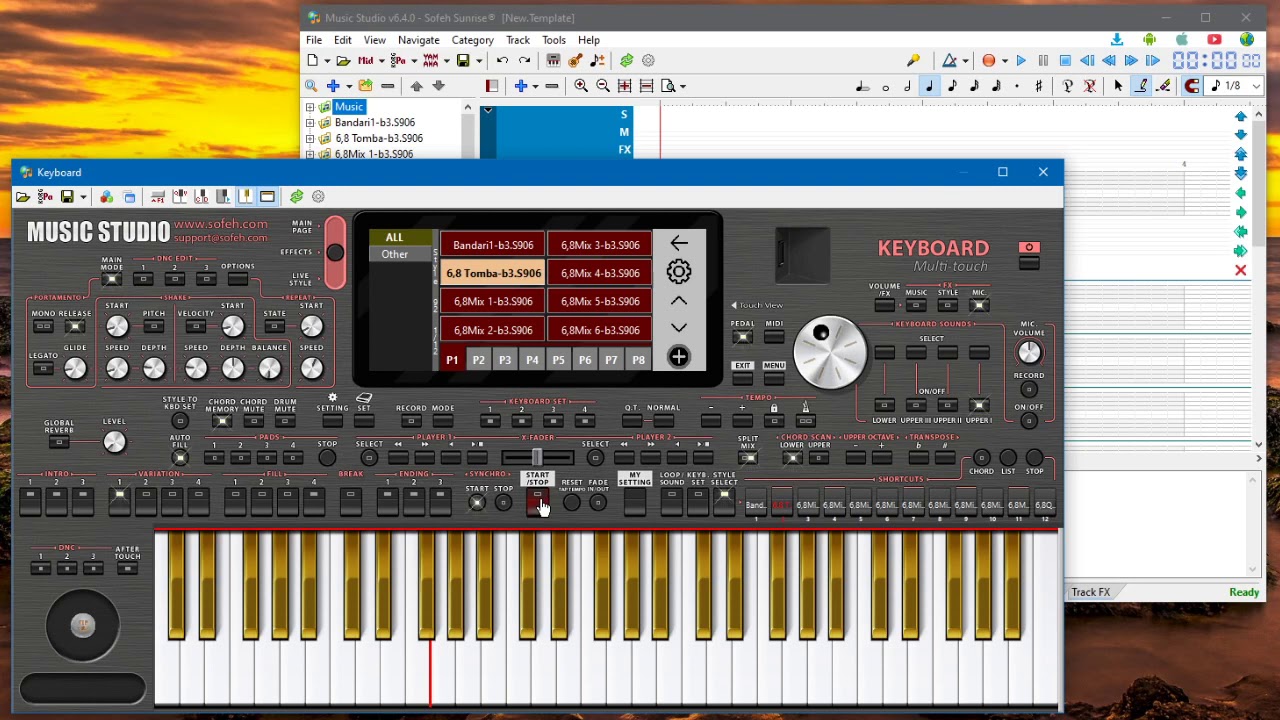Expand the 6,8 Tomba-b3.S906 tree node
This screenshot has height=720, width=1280.
(x=310, y=139)
